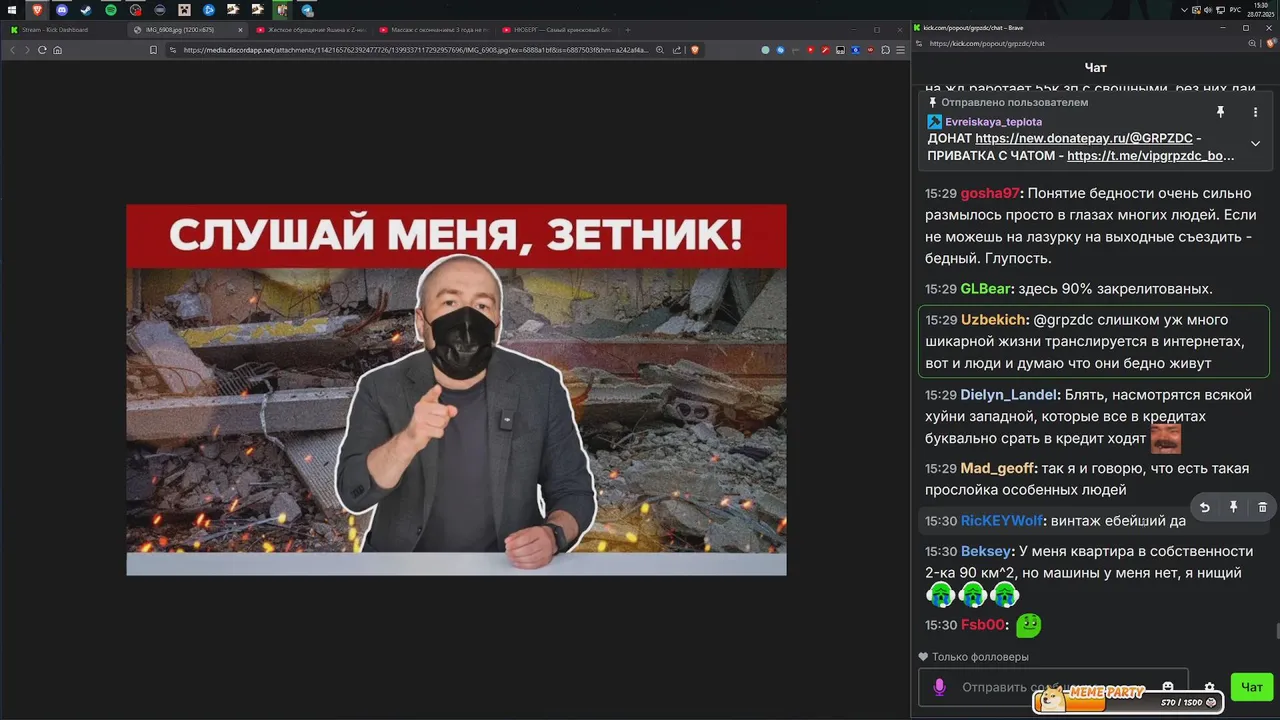This screenshot has height=720, width=1280.
Task: Click the volume icon in system tray
Action: click(1208, 10)
